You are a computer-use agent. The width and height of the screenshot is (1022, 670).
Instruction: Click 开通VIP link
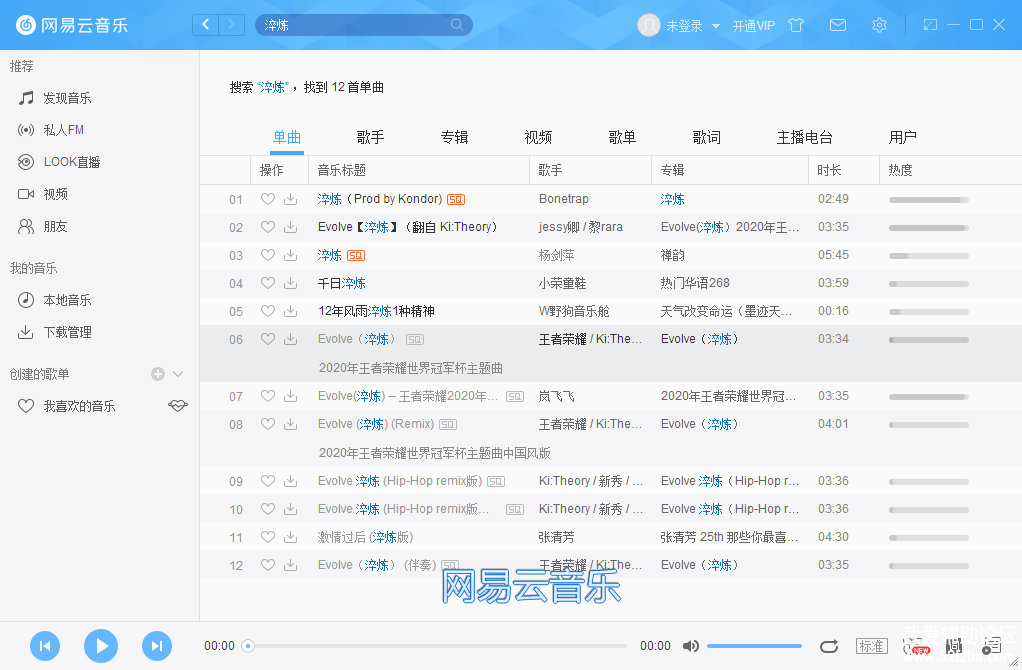tap(753, 26)
